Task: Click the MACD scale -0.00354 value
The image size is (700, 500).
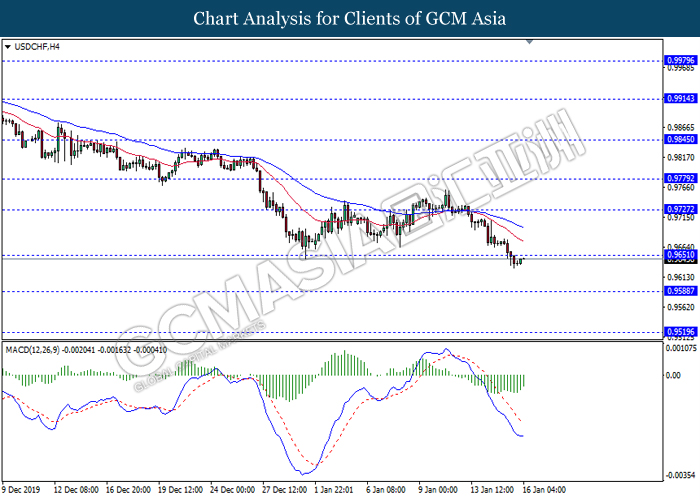Action: [680, 475]
